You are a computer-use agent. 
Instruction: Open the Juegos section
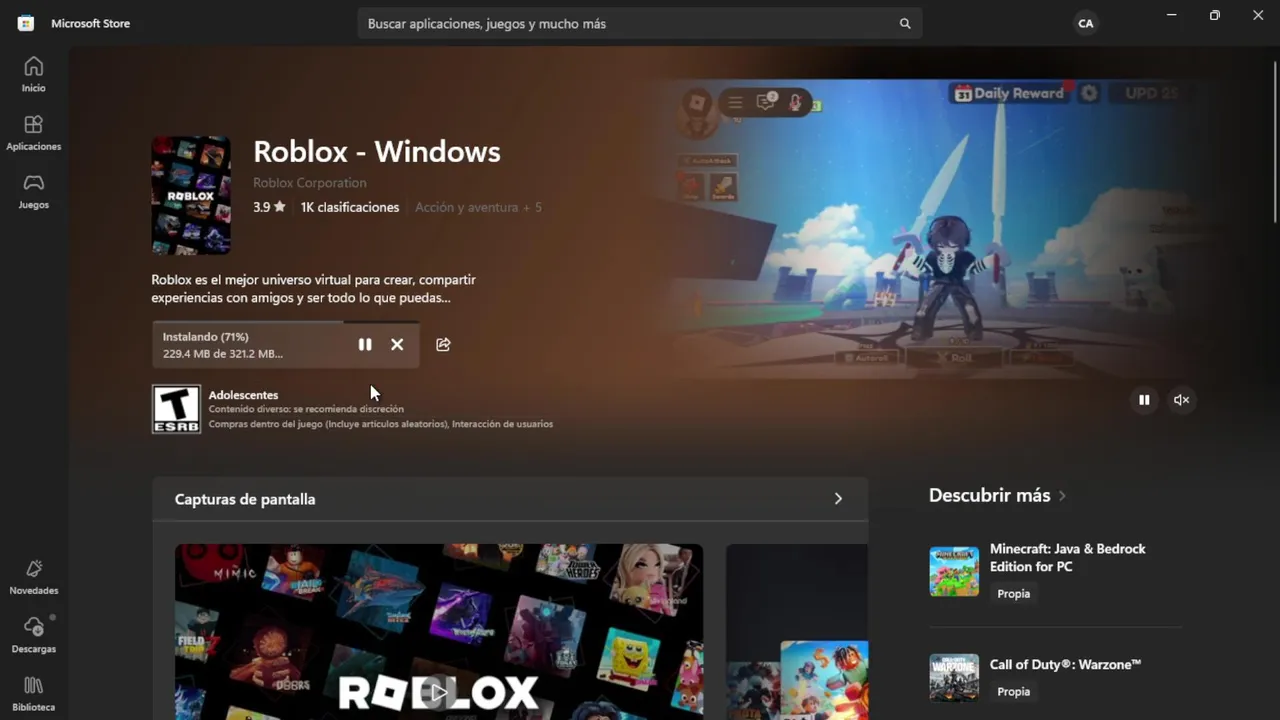pos(33,191)
